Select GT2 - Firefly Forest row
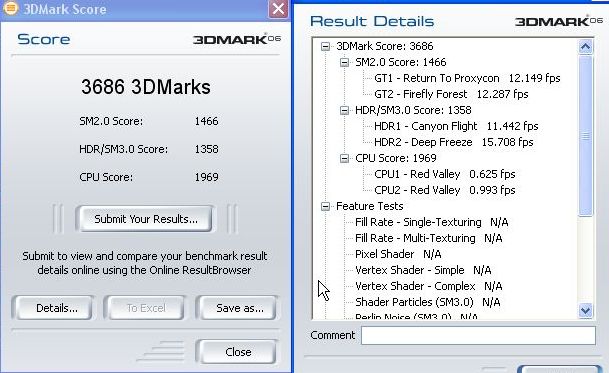The image size is (609, 373). click(451, 94)
